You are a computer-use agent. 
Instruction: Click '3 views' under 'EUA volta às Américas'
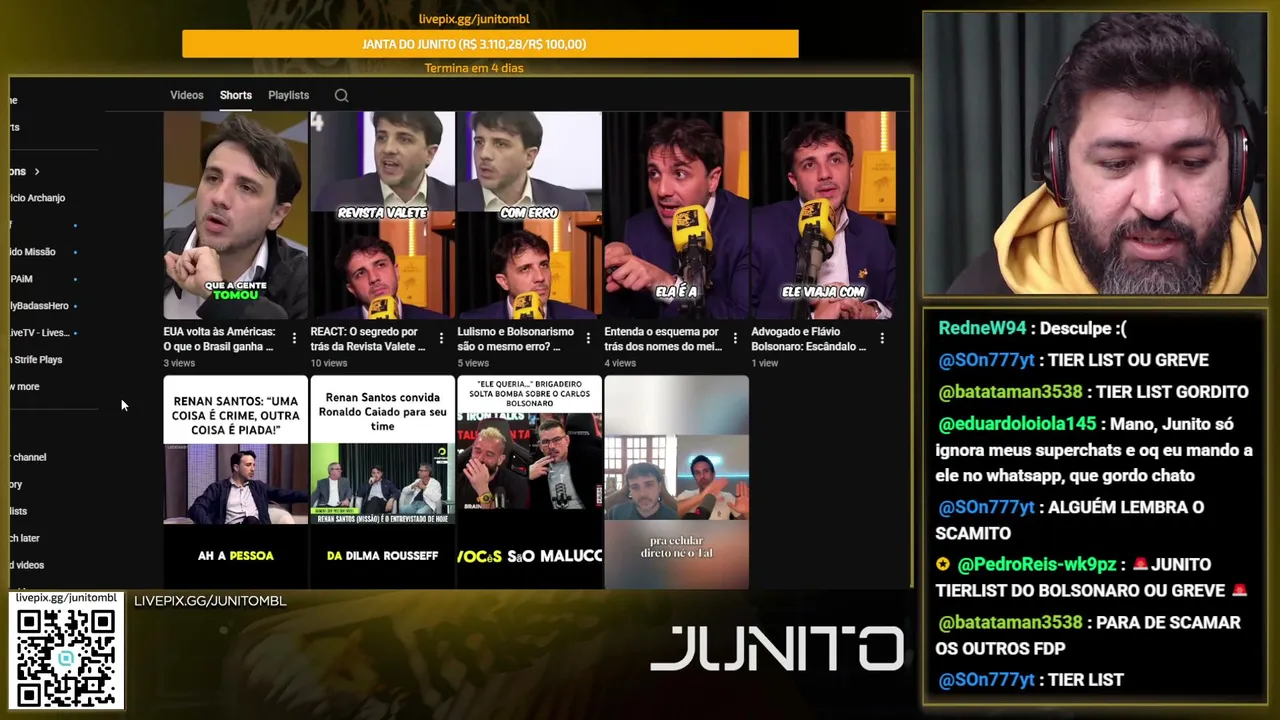pyautogui.click(x=180, y=363)
